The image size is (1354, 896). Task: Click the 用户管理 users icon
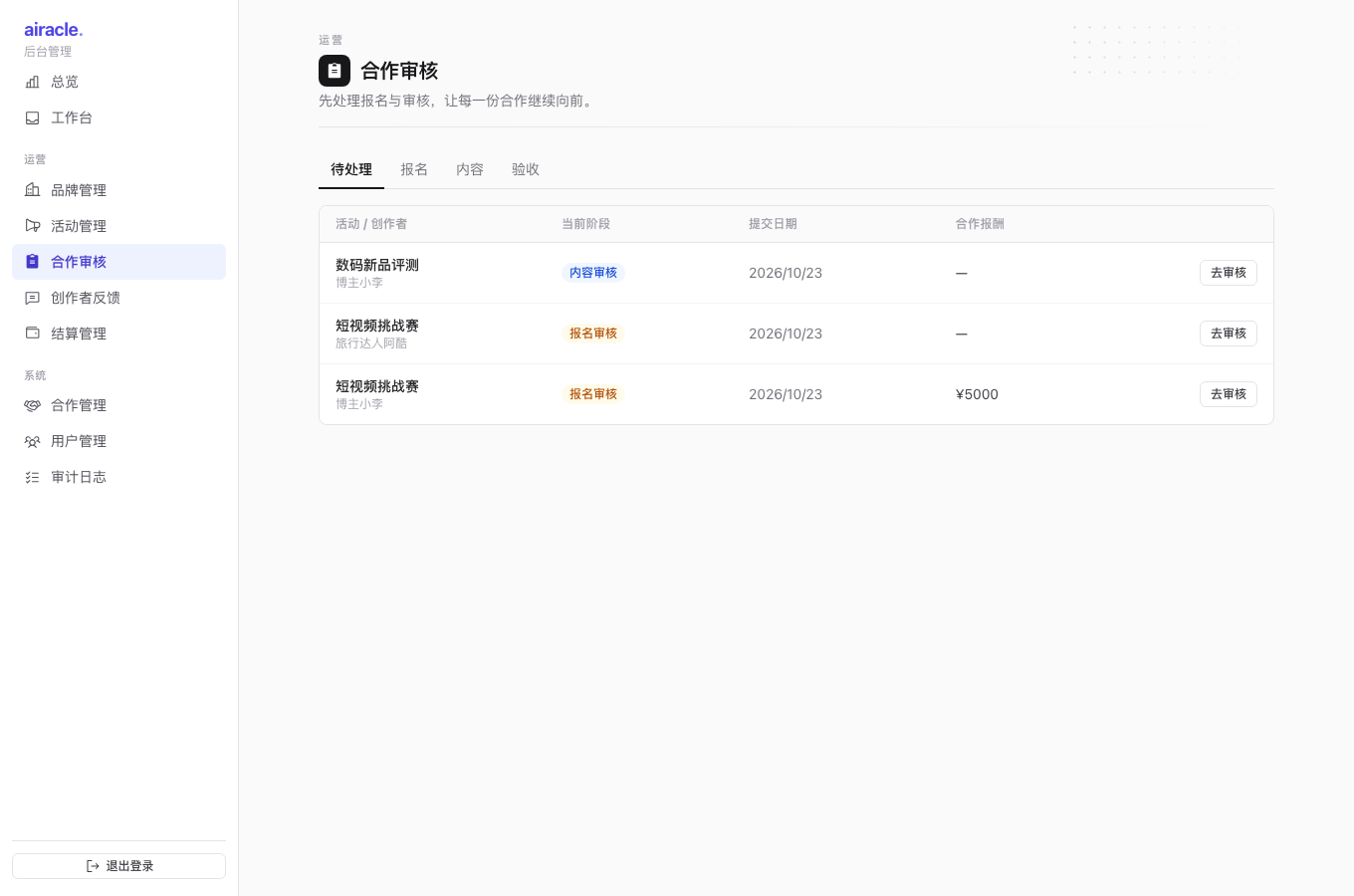pyautogui.click(x=32, y=441)
